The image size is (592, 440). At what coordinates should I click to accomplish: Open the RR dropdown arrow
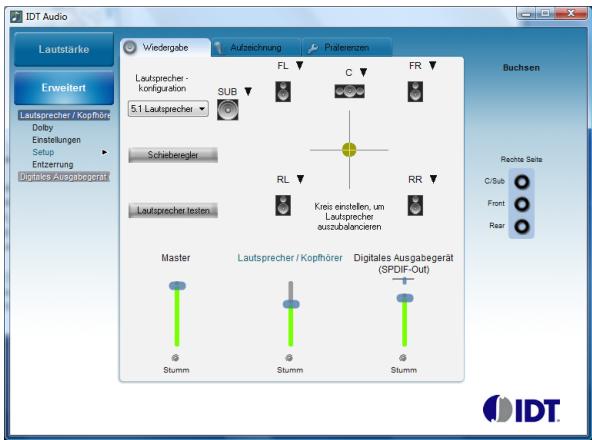click(x=433, y=179)
